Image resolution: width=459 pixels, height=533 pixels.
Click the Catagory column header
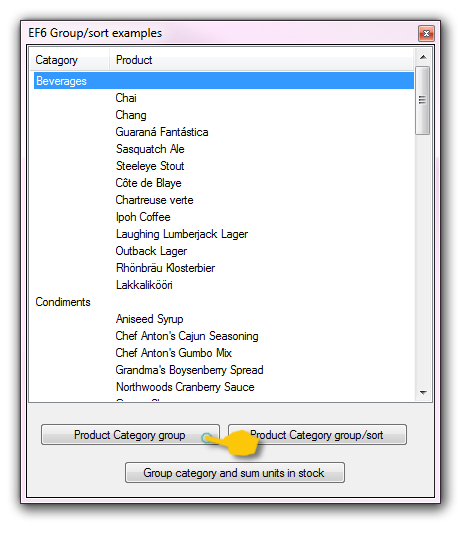71,60
